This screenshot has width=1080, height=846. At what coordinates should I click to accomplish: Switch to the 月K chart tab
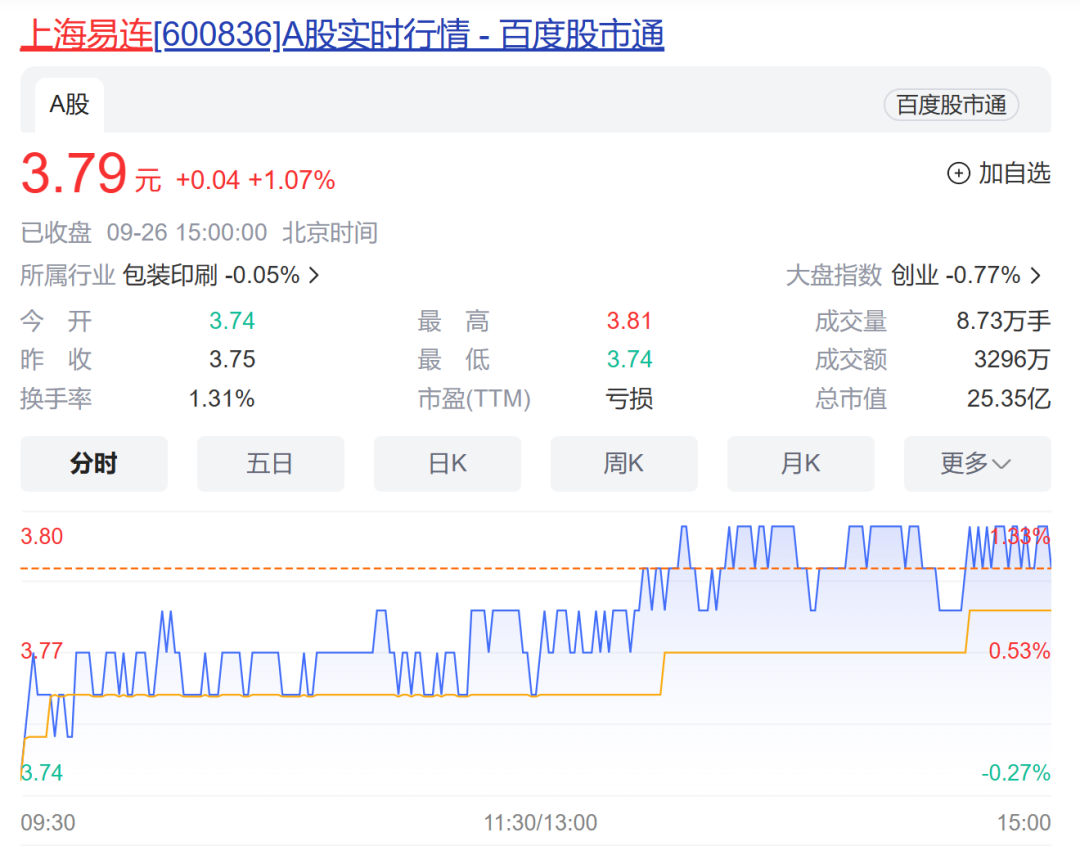[x=801, y=464]
